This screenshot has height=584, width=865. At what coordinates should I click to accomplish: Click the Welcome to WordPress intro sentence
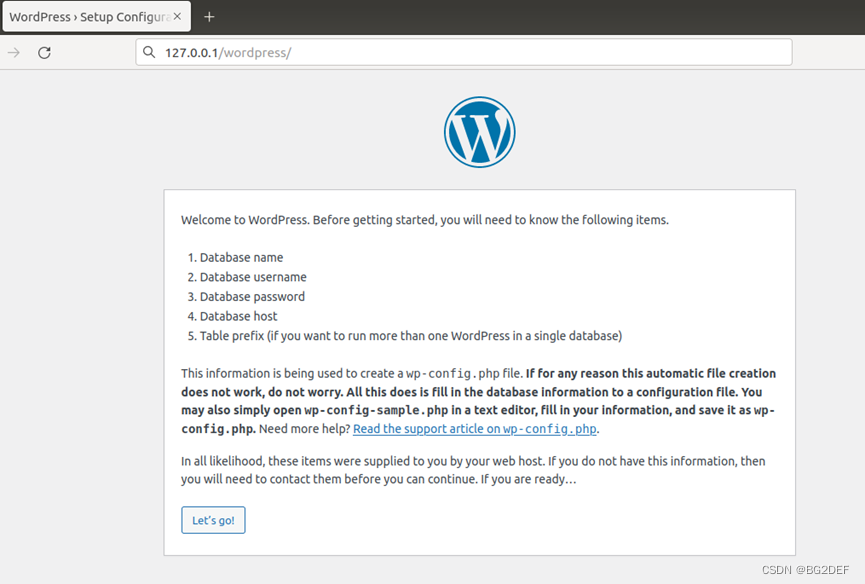(424, 220)
